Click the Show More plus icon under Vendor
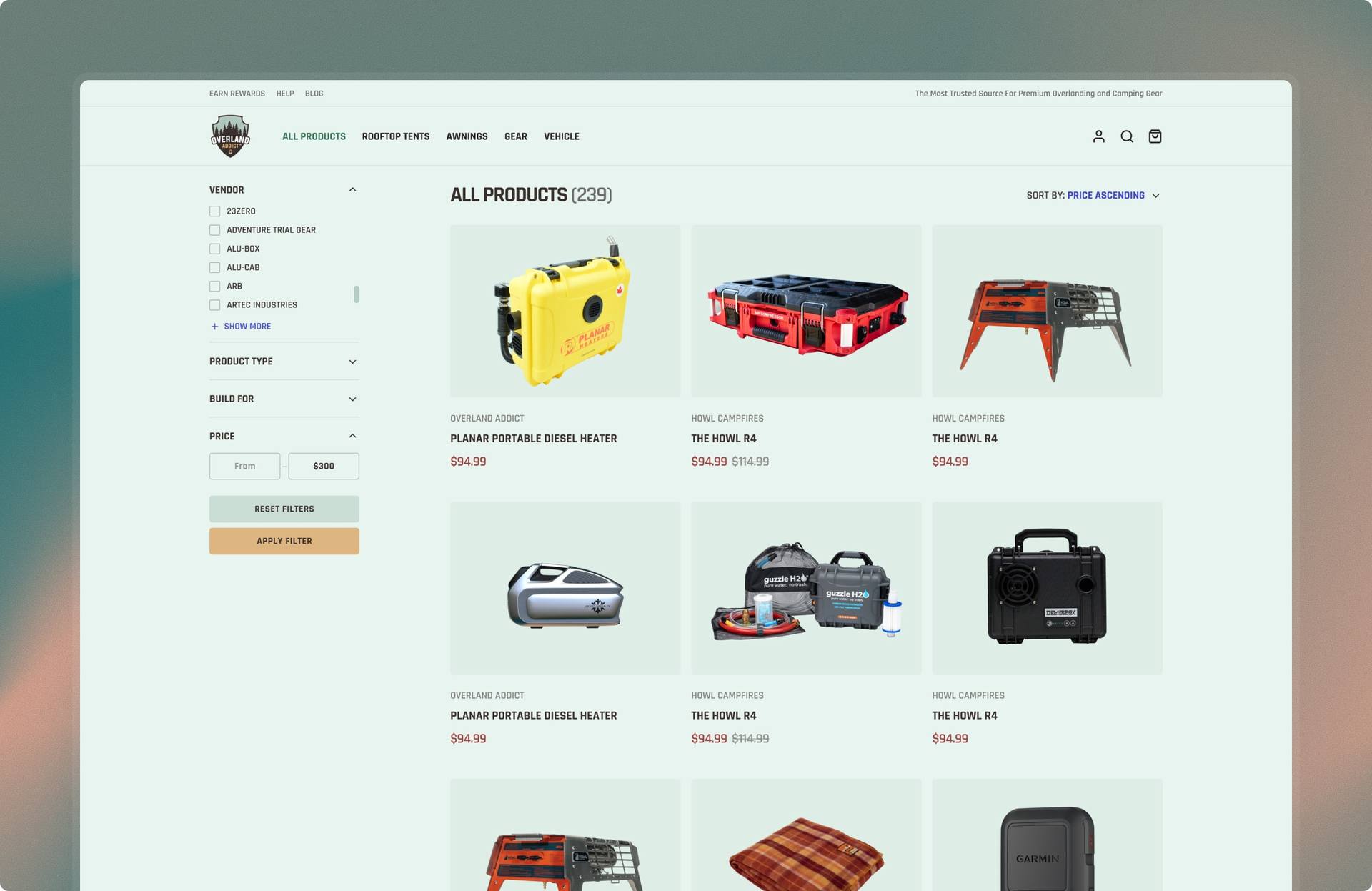The height and width of the screenshot is (891, 1372). tap(214, 326)
